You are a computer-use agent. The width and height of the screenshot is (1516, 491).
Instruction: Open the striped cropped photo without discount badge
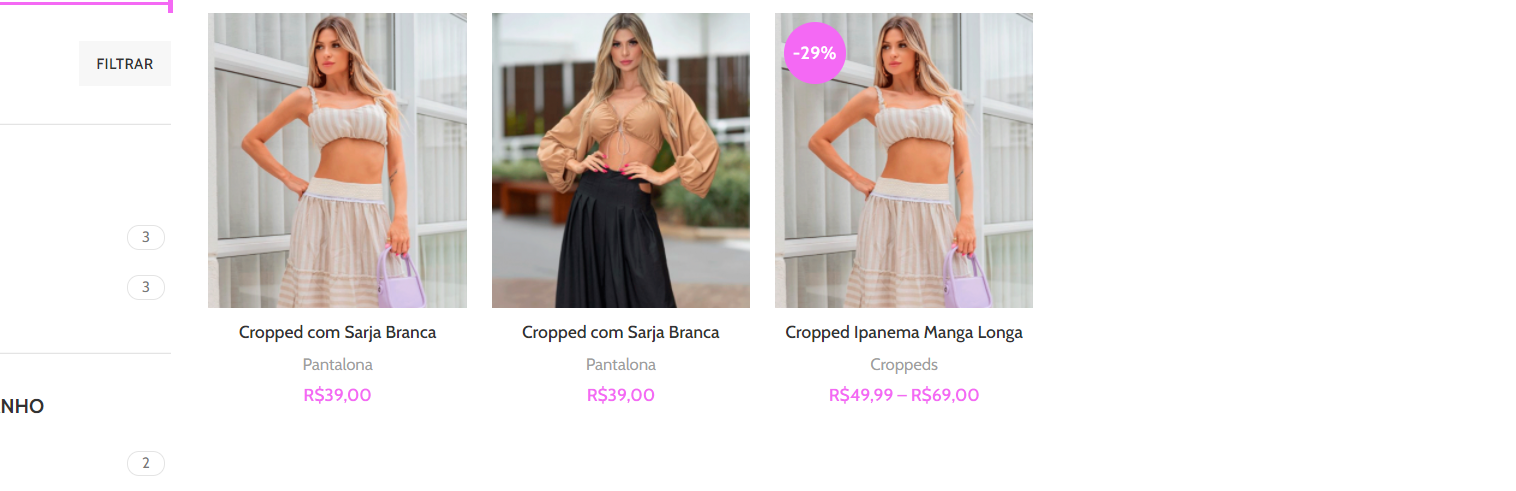pyautogui.click(x=337, y=160)
